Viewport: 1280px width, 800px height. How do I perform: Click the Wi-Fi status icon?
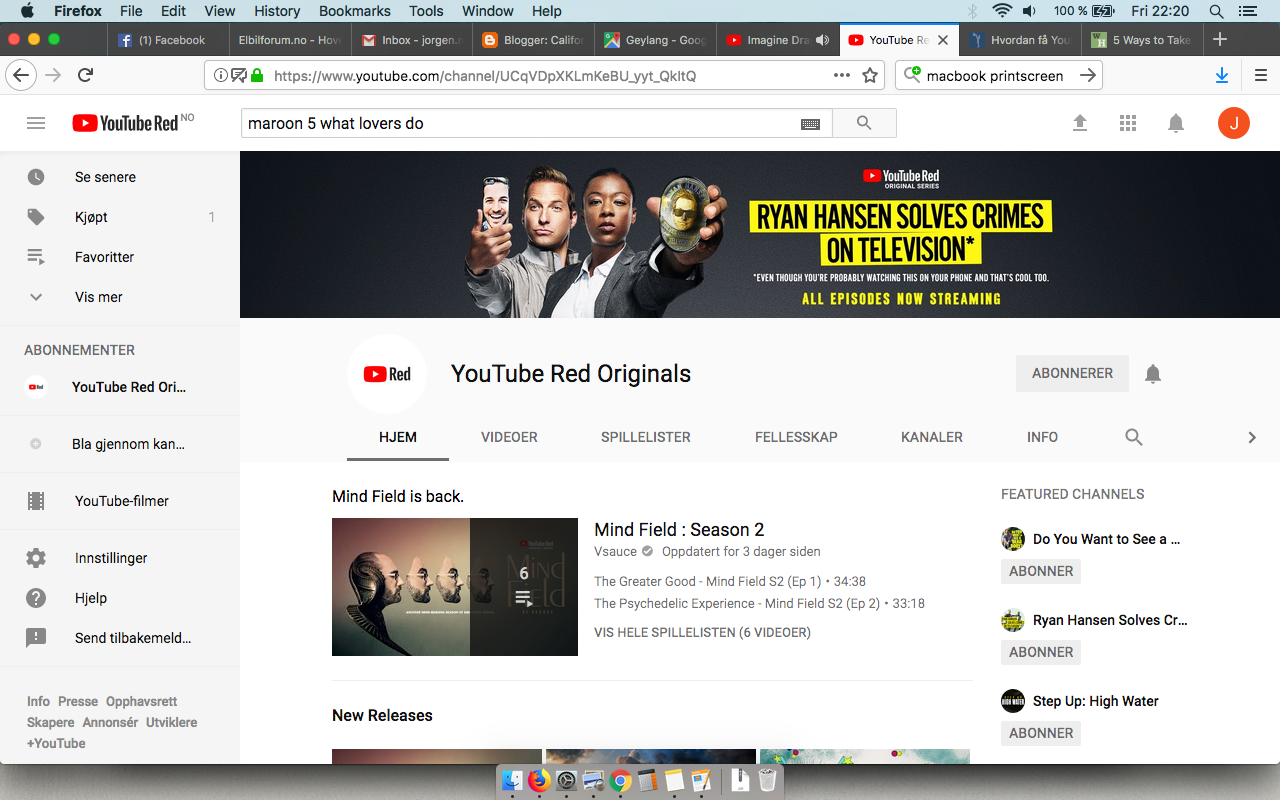point(1002,11)
